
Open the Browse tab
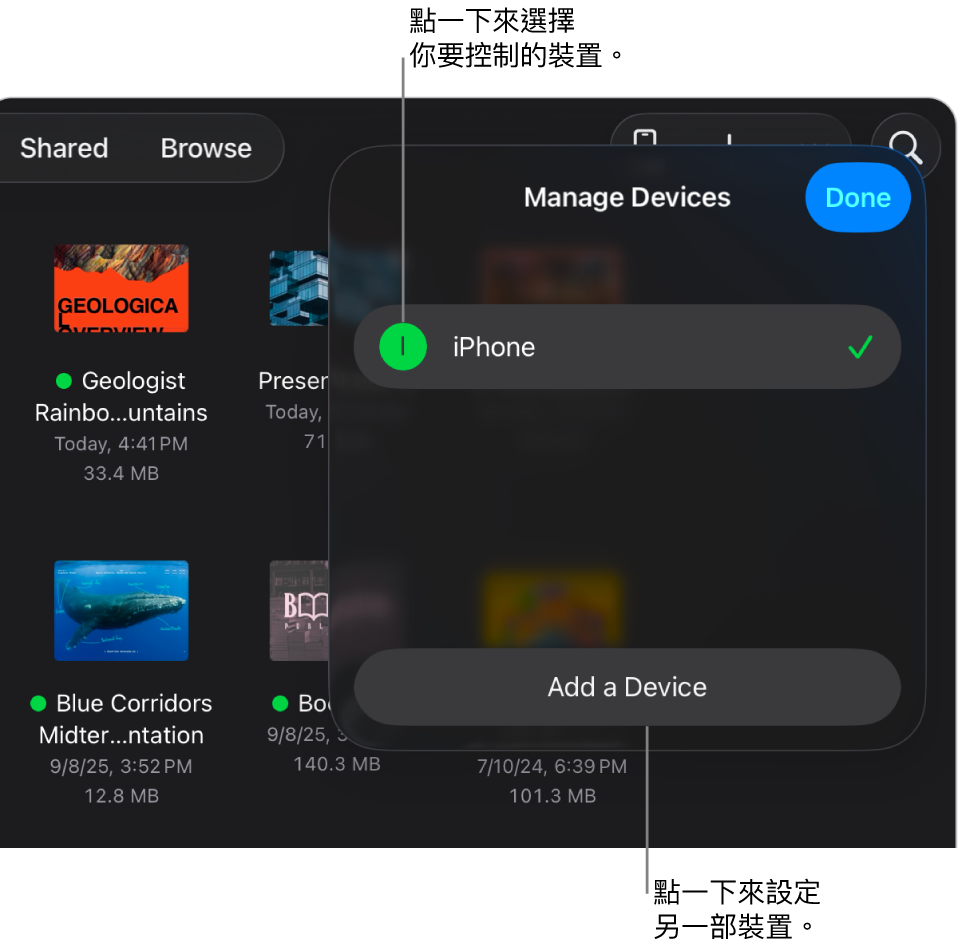[x=206, y=148]
